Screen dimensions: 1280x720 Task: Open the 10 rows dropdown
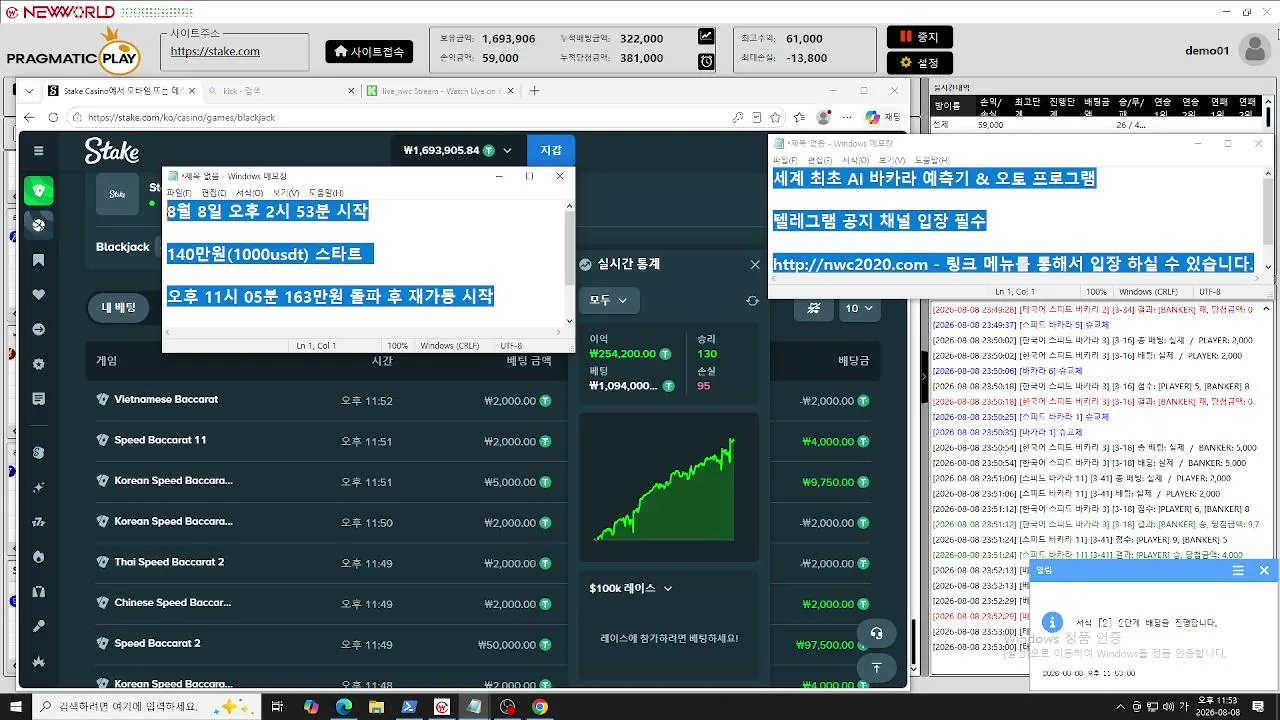[x=859, y=308]
